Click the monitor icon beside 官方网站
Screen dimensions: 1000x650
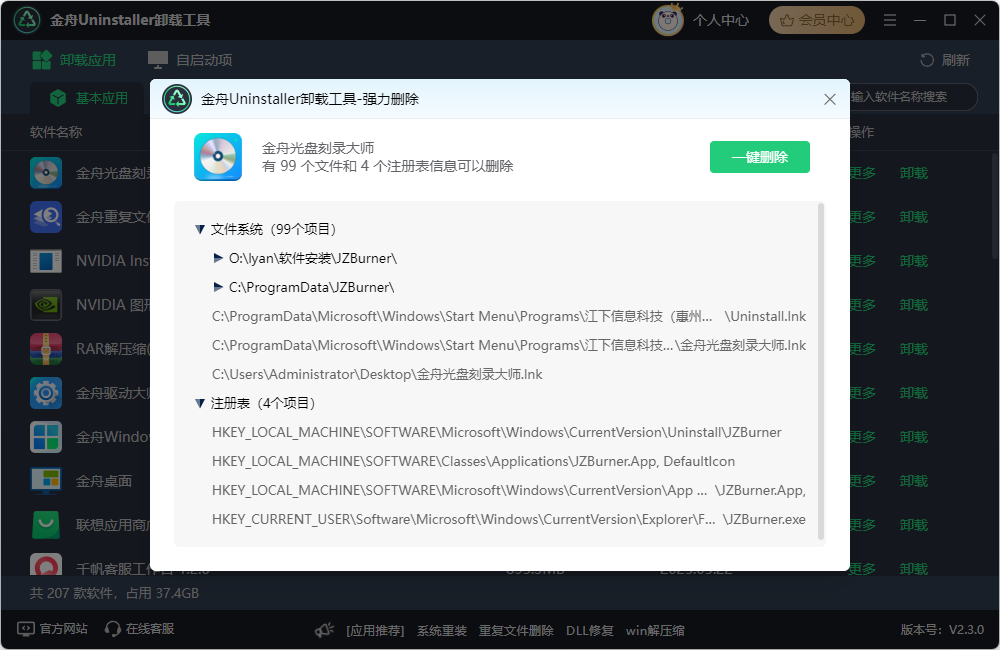(26, 629)
